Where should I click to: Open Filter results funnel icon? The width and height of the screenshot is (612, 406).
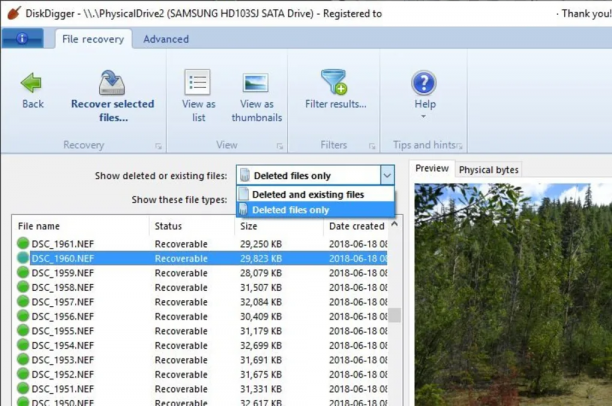tap(334, 82)
